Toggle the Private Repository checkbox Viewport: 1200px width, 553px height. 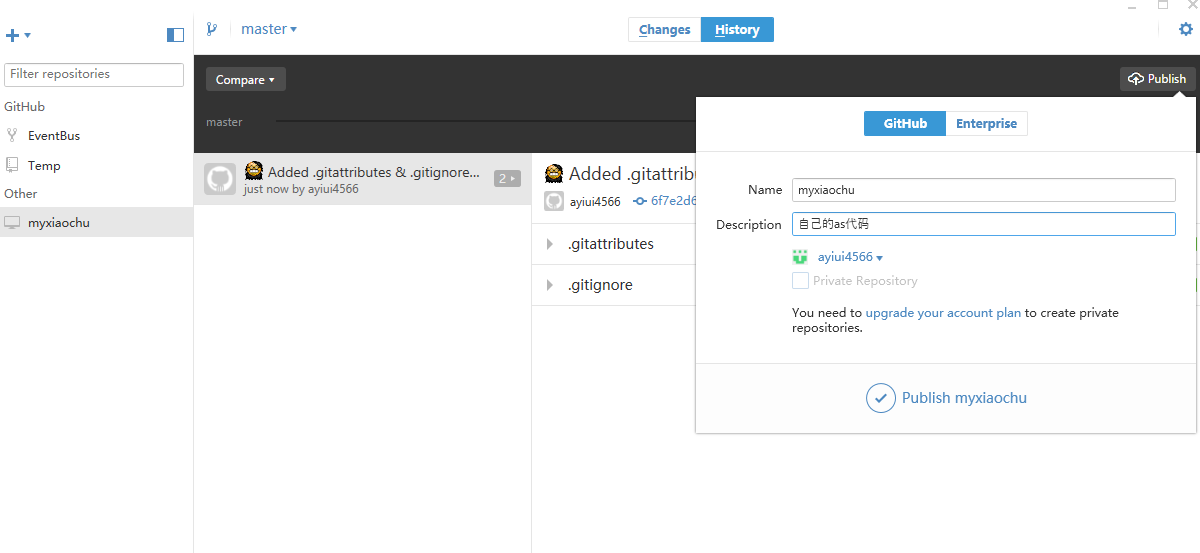click(800, 281)
